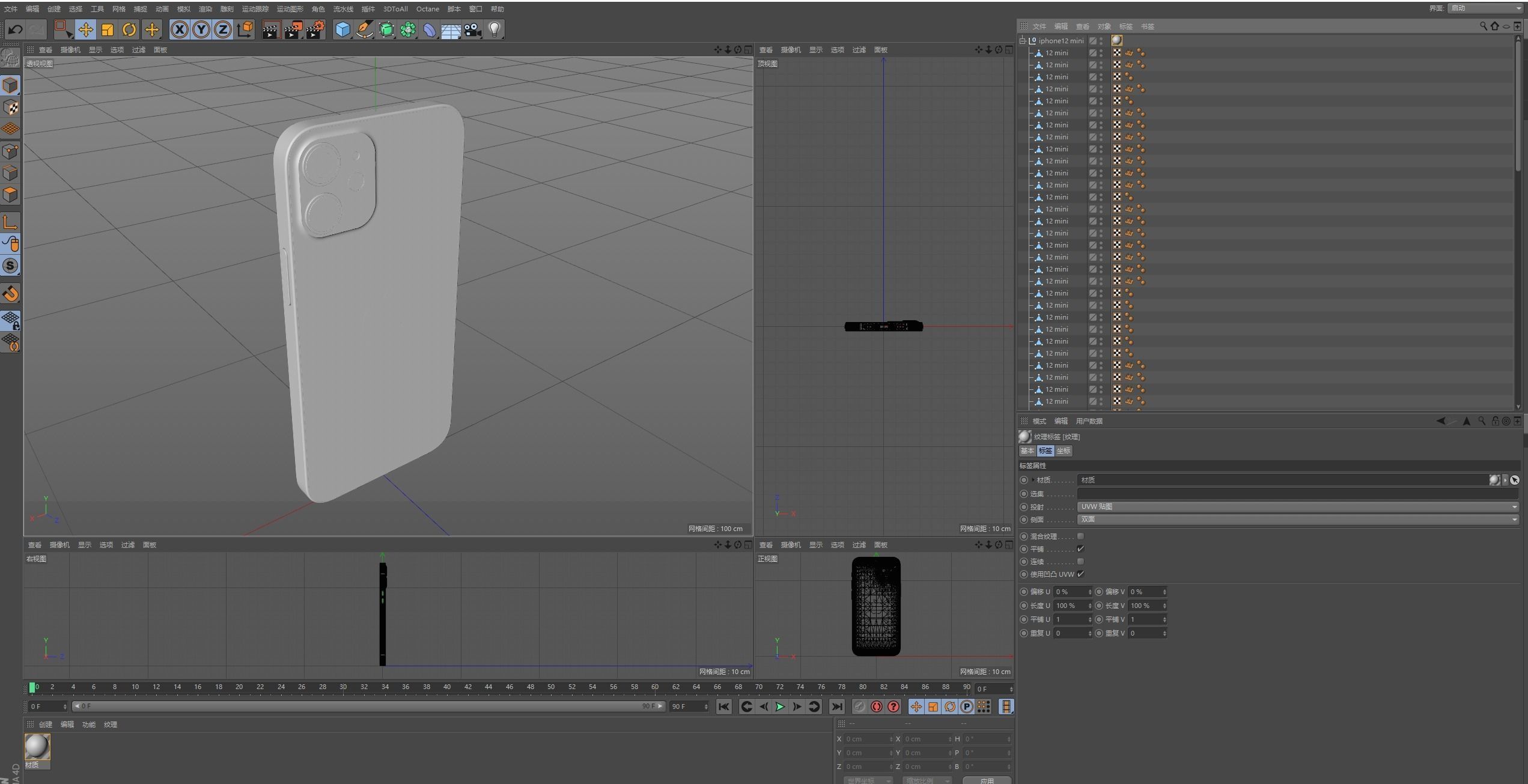Screen dimensions: 1528x784
Task: Open the 世界坐标 dropdown
Action: [x=868, y=780]
